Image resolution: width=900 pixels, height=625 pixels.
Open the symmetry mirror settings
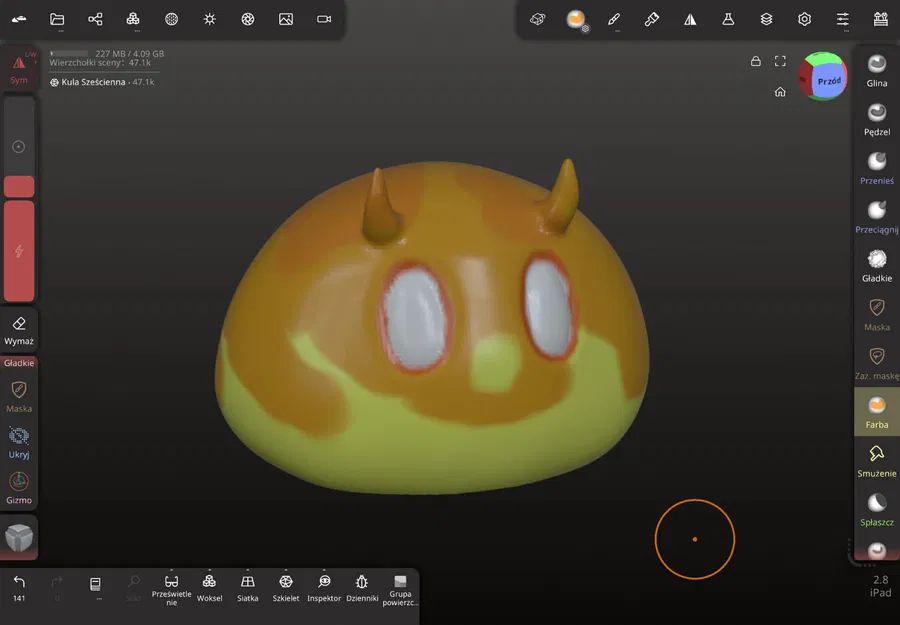(690, 18)
